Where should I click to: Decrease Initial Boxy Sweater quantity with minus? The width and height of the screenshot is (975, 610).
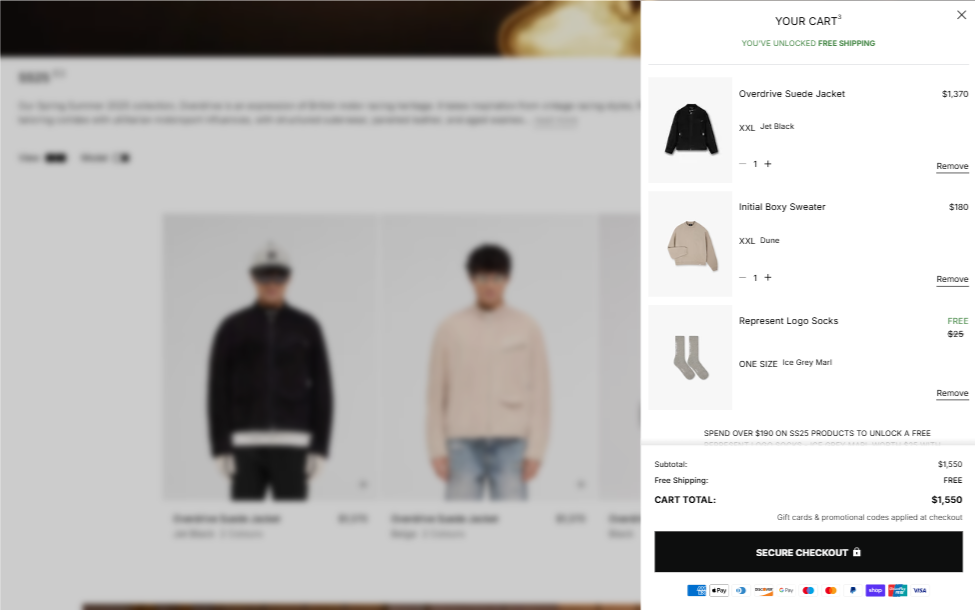tap(742, 278)
